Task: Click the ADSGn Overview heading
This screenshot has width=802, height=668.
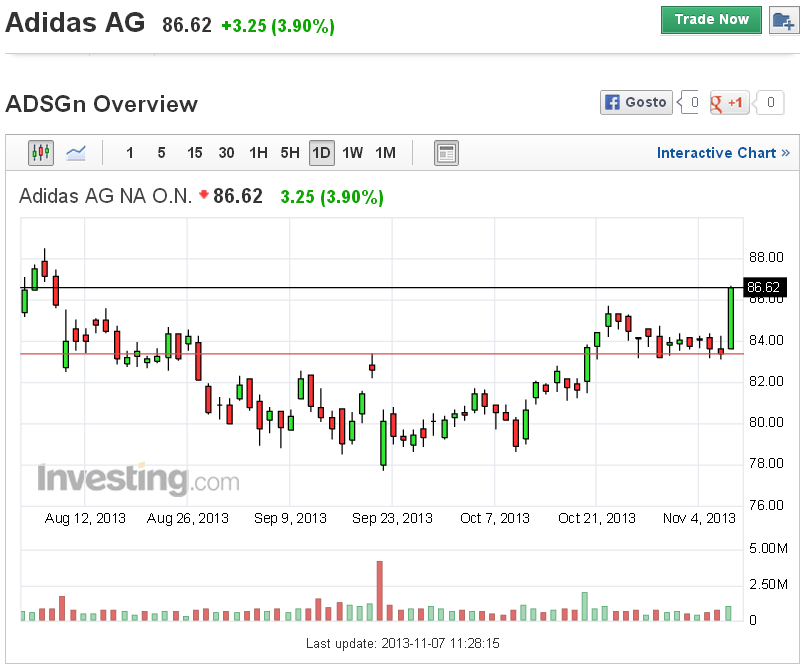Action: [x=101, y=104]
